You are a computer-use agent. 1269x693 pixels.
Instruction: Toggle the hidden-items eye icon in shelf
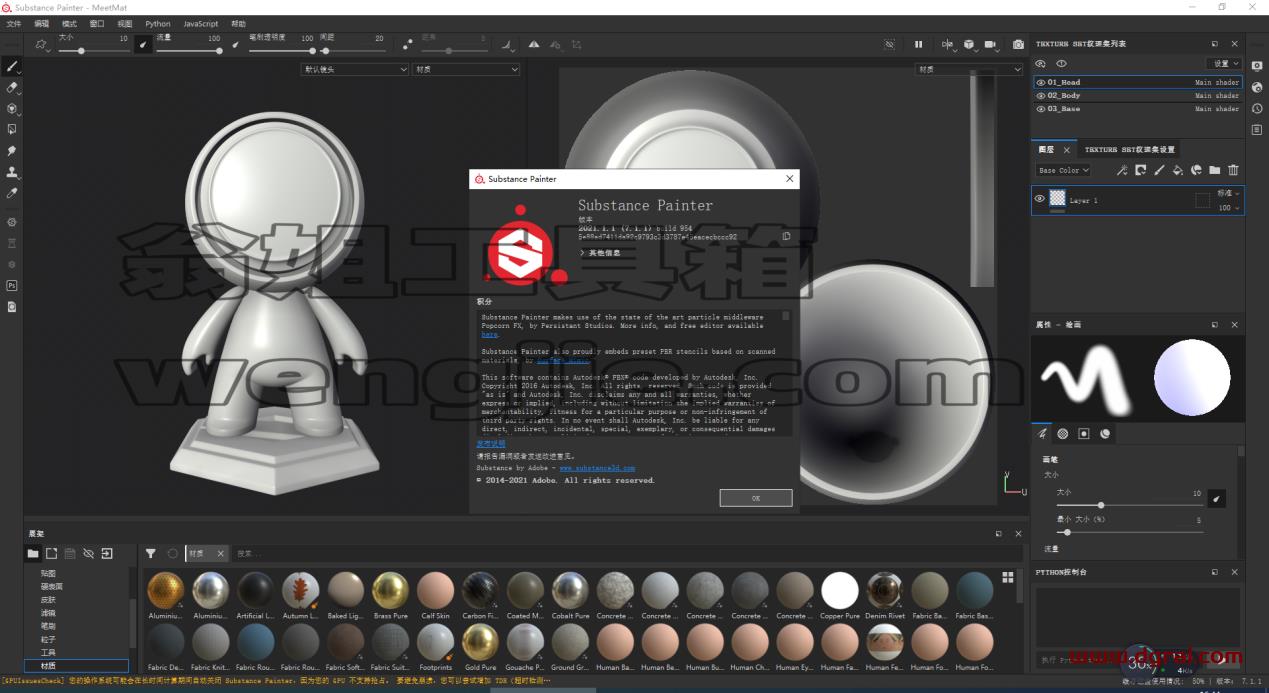pos(88,553)
